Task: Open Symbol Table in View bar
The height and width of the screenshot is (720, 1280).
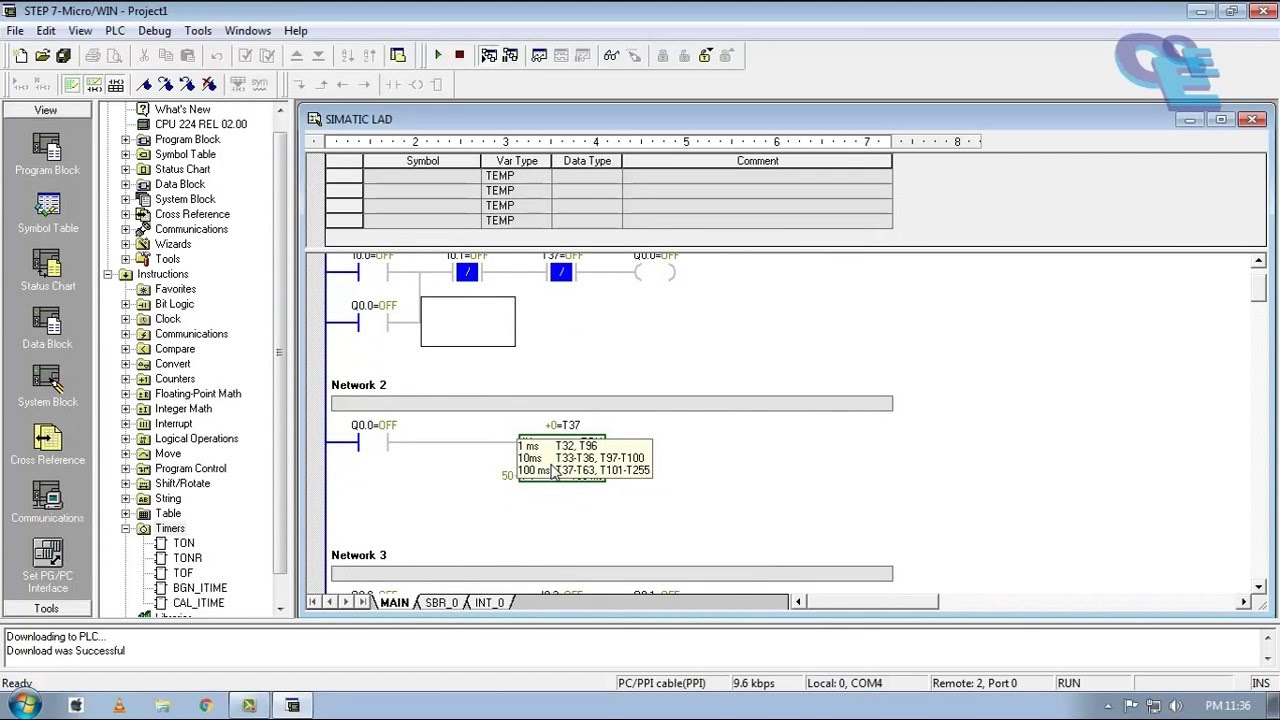Action: pos(47,211)
